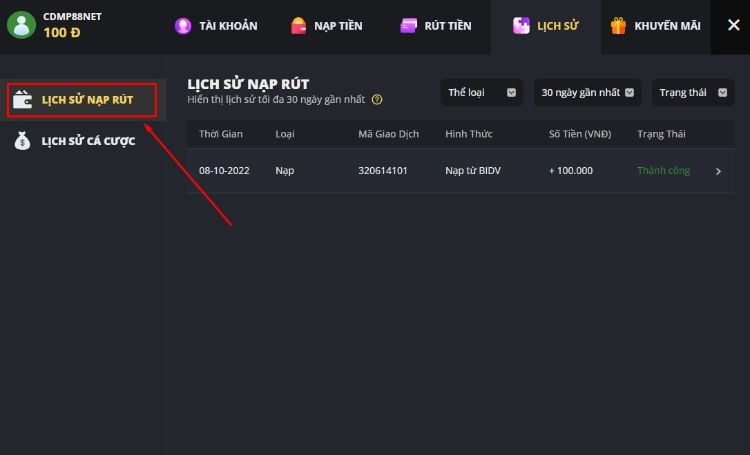Open the Trạng thái status dropdown

coord(693,92)
